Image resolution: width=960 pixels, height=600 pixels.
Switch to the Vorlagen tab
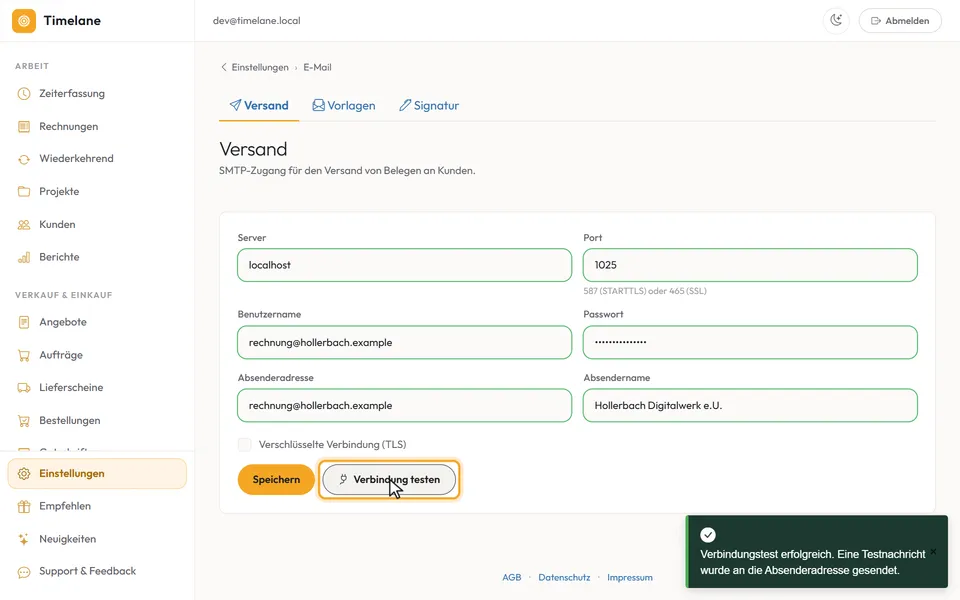point(343,105)
